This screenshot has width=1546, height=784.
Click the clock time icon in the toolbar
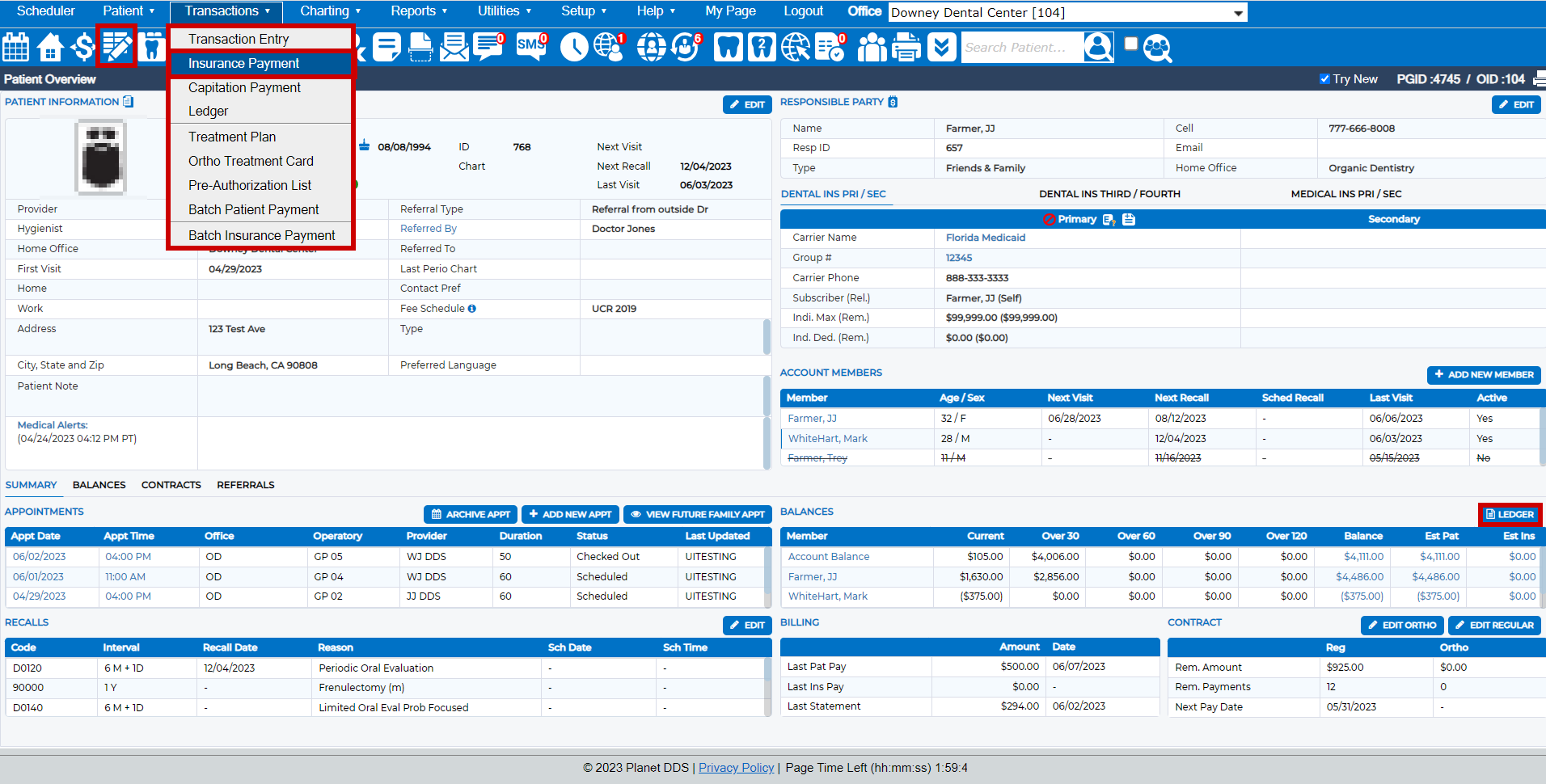click(573, 46)
